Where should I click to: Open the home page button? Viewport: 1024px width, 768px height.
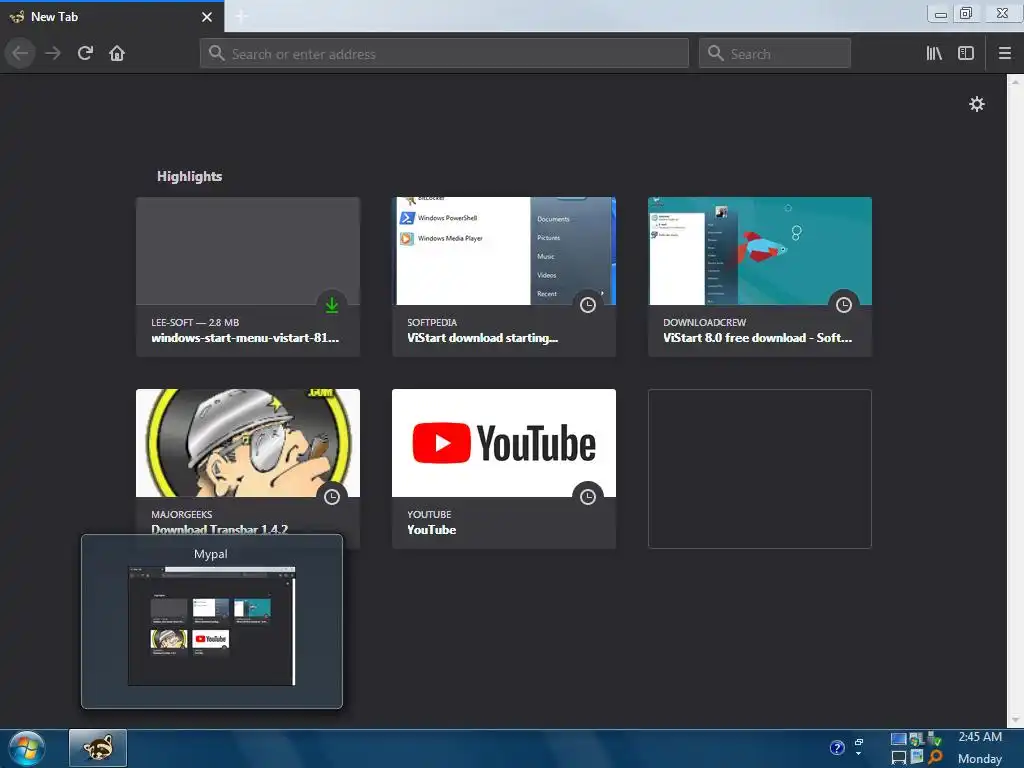117,53
